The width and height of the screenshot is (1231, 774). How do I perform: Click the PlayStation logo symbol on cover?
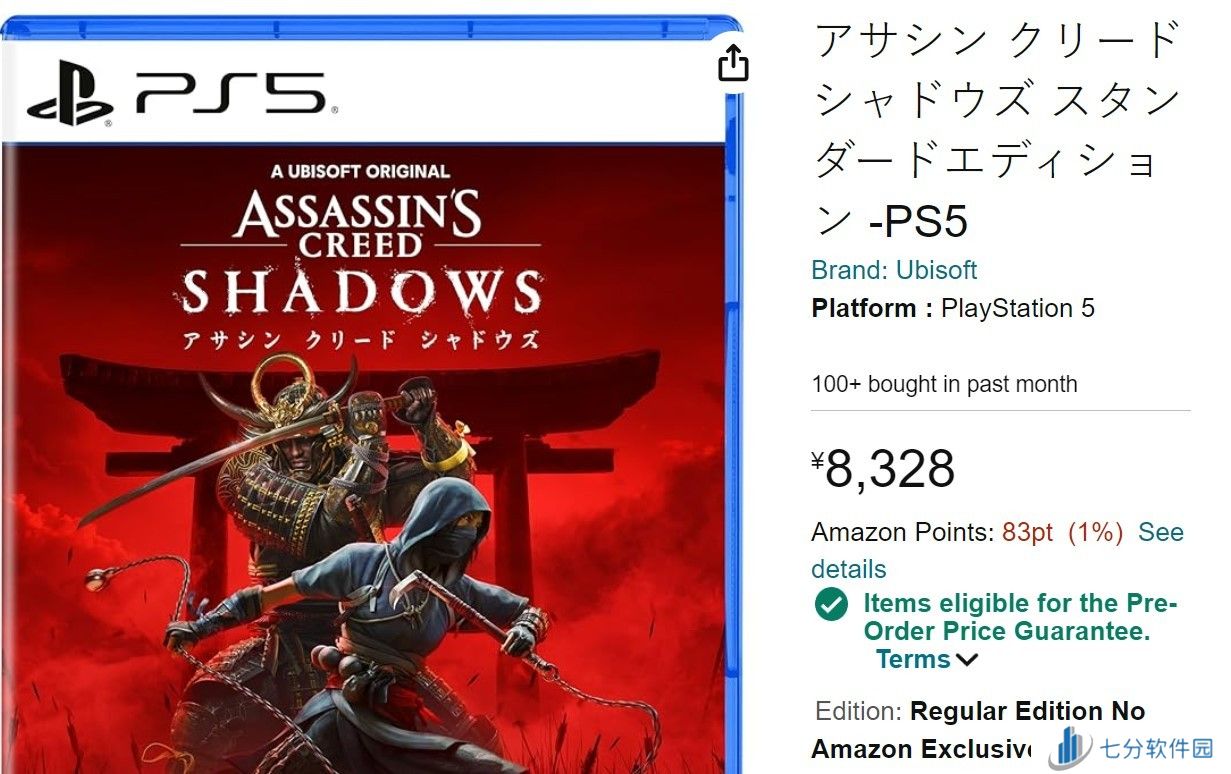pyautogui.click(x=70, y=94)
